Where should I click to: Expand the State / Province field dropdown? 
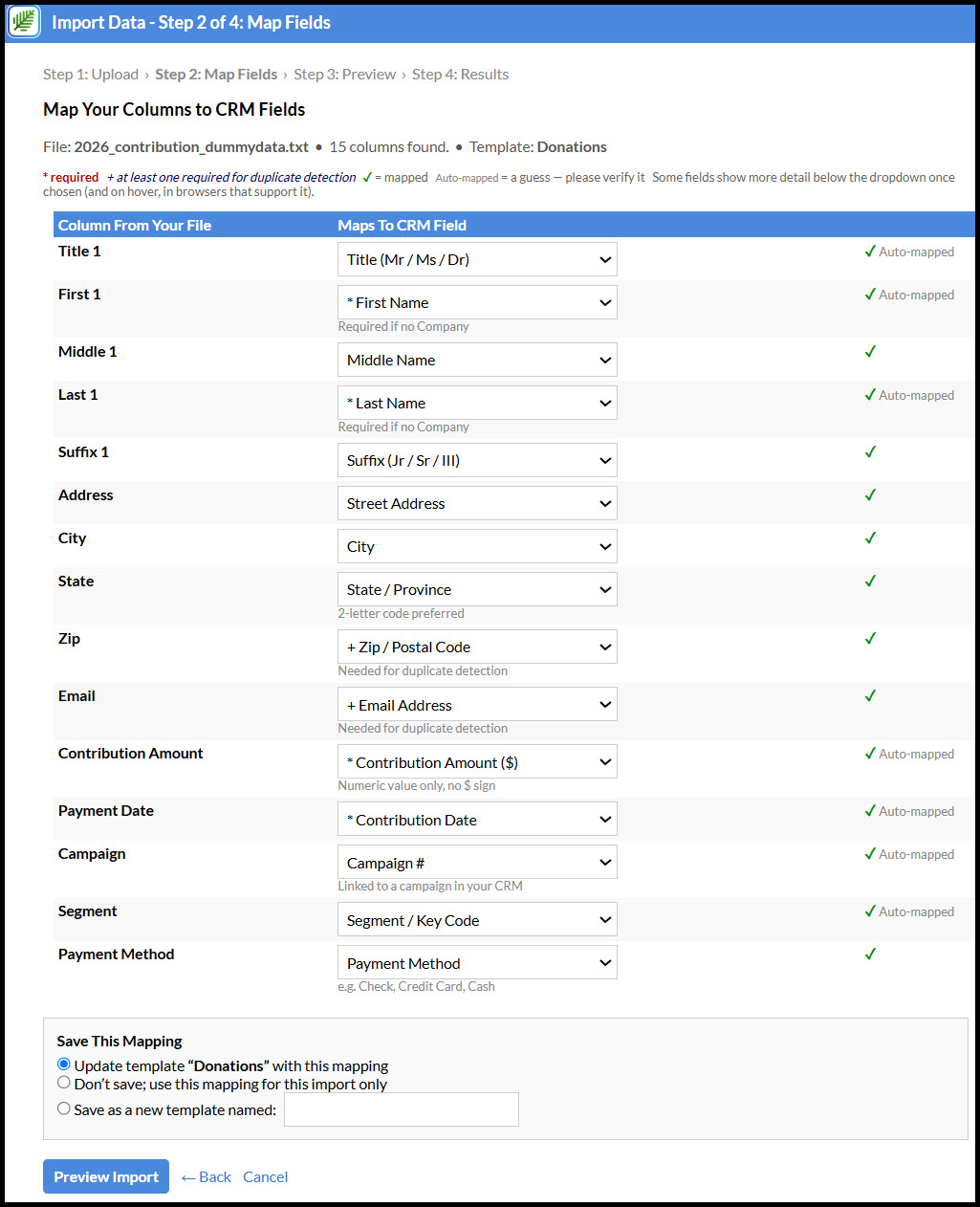tap(477, 589)
